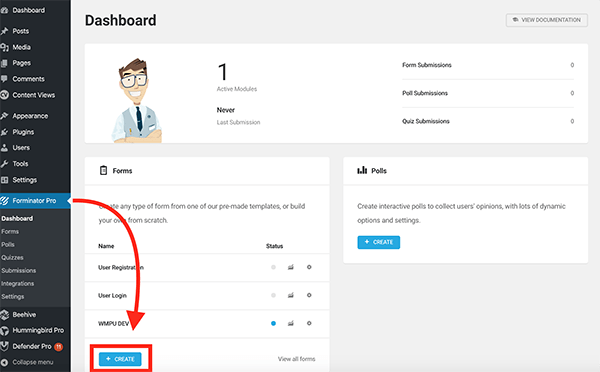
Task: Toggle the User Login status dot
Action: 273,295
